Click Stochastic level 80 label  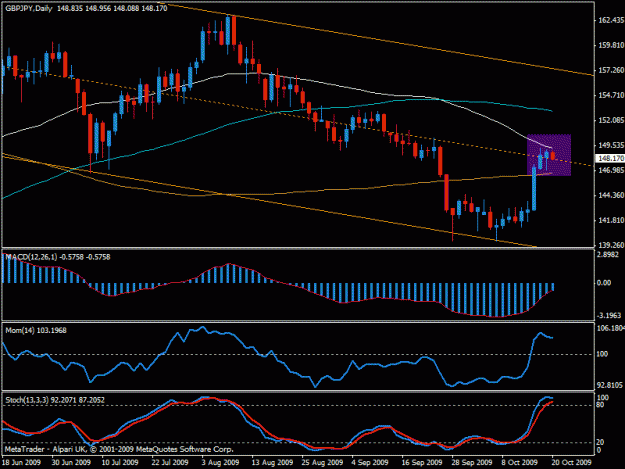click(x=600, y=405)
